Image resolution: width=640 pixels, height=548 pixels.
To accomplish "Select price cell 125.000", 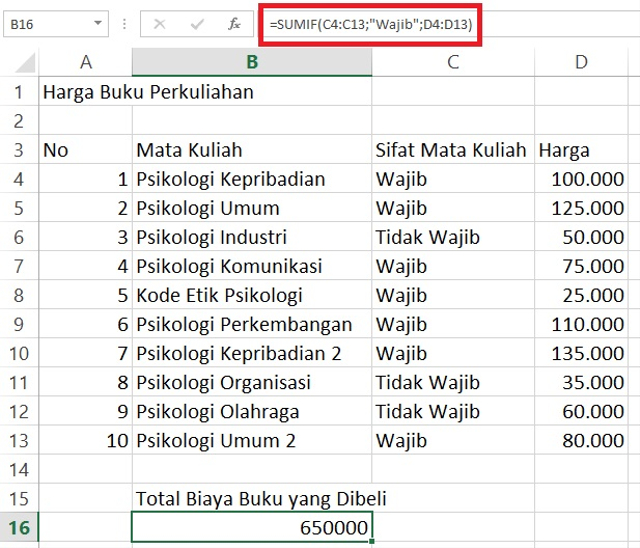I will (581, 208).
